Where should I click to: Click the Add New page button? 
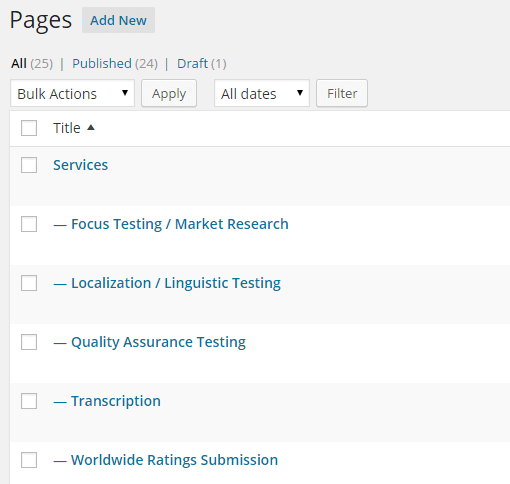118,20
